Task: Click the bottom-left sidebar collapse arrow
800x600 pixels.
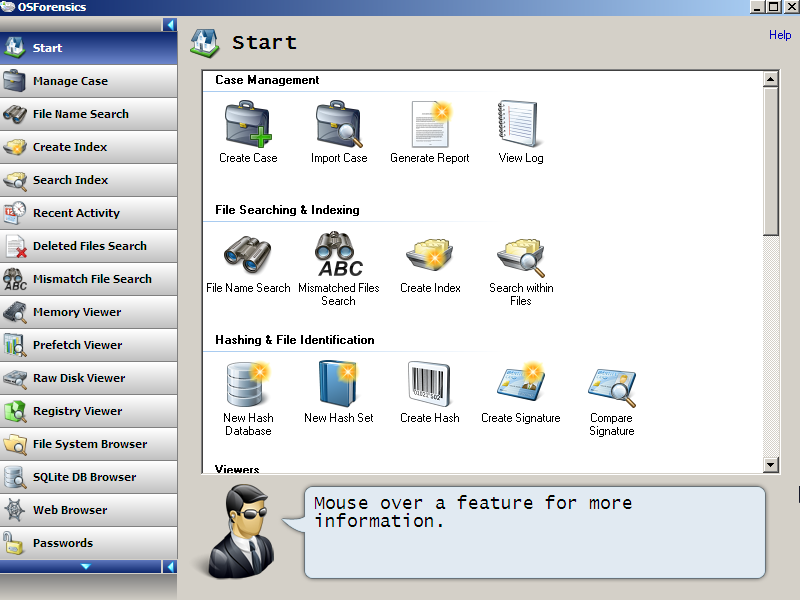Action: coord(170,567)
